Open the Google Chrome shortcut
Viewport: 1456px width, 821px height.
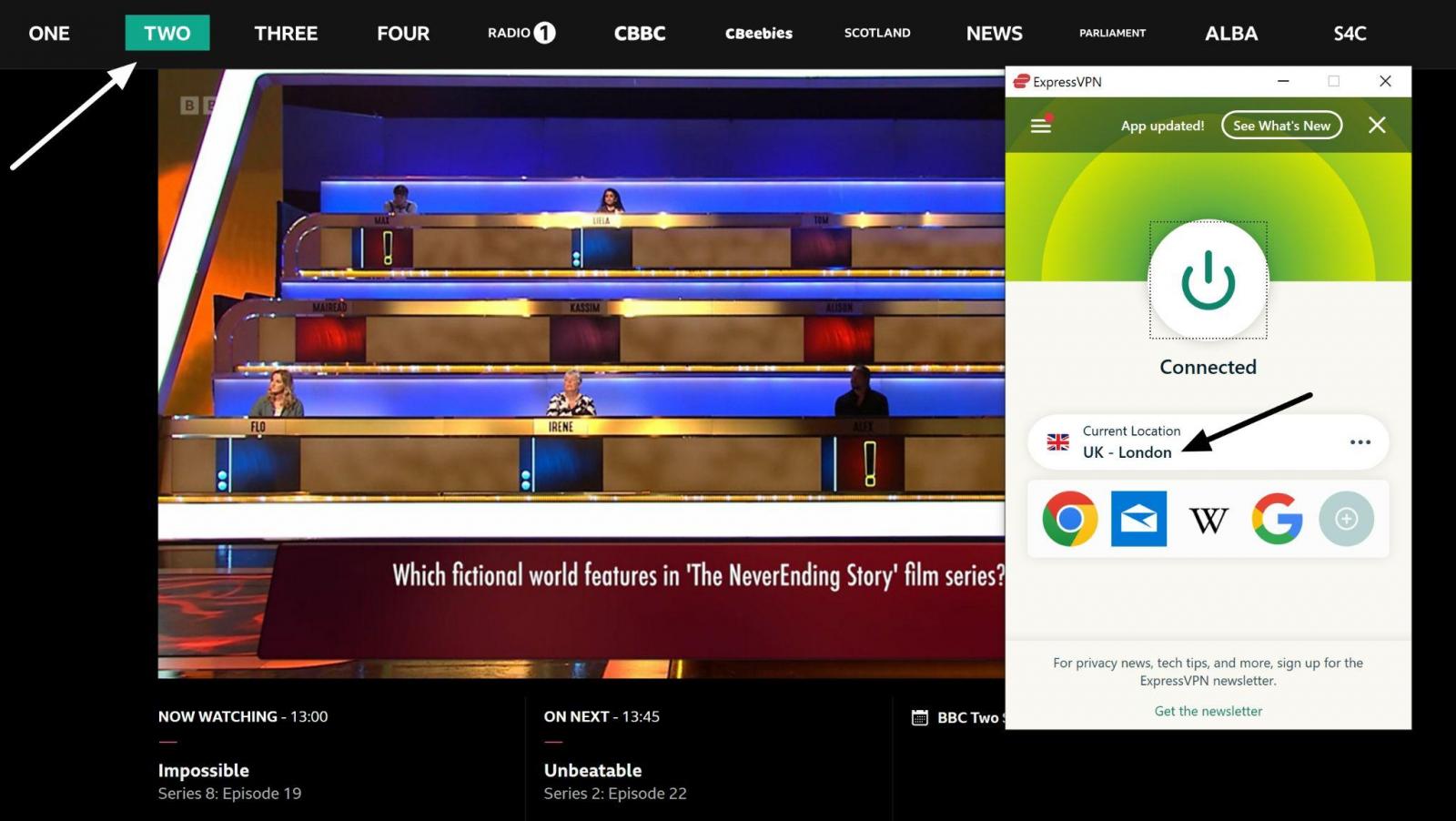1070,518
